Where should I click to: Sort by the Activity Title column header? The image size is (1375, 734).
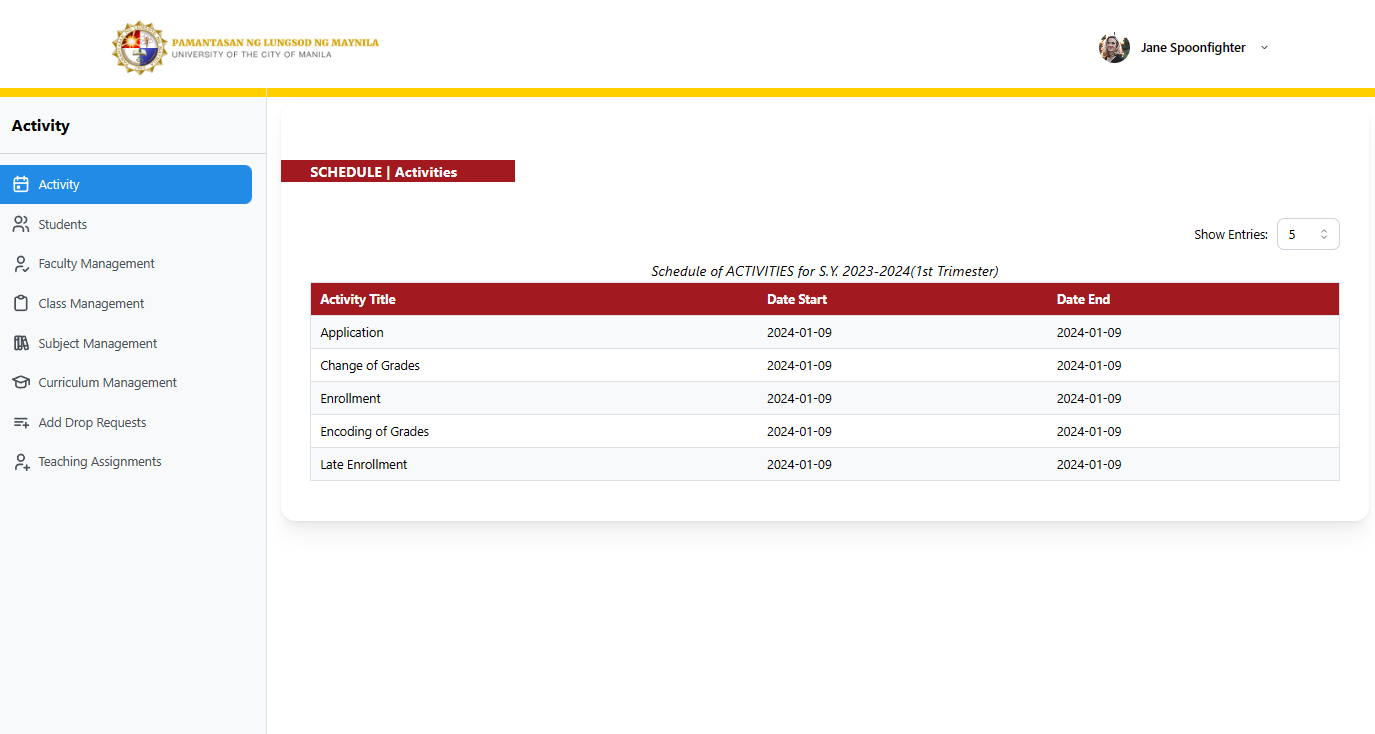tap(358, 299)
